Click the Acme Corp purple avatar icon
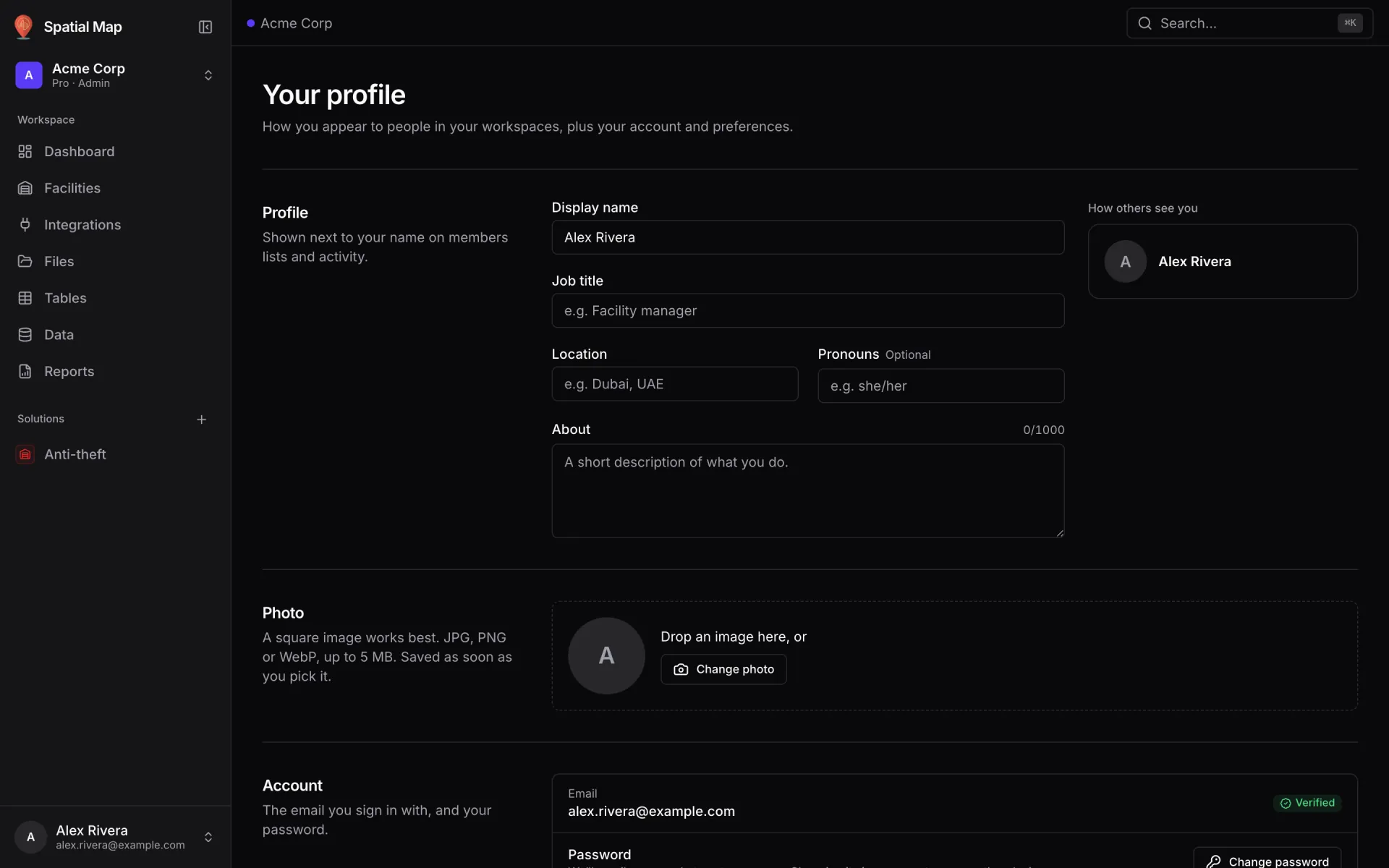The width and height of the screenshot is (1389, 868). pos(29,75)
